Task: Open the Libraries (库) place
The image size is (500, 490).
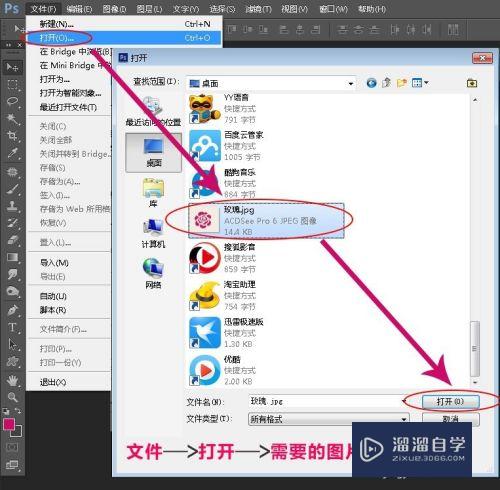Action: coord(153,193)
